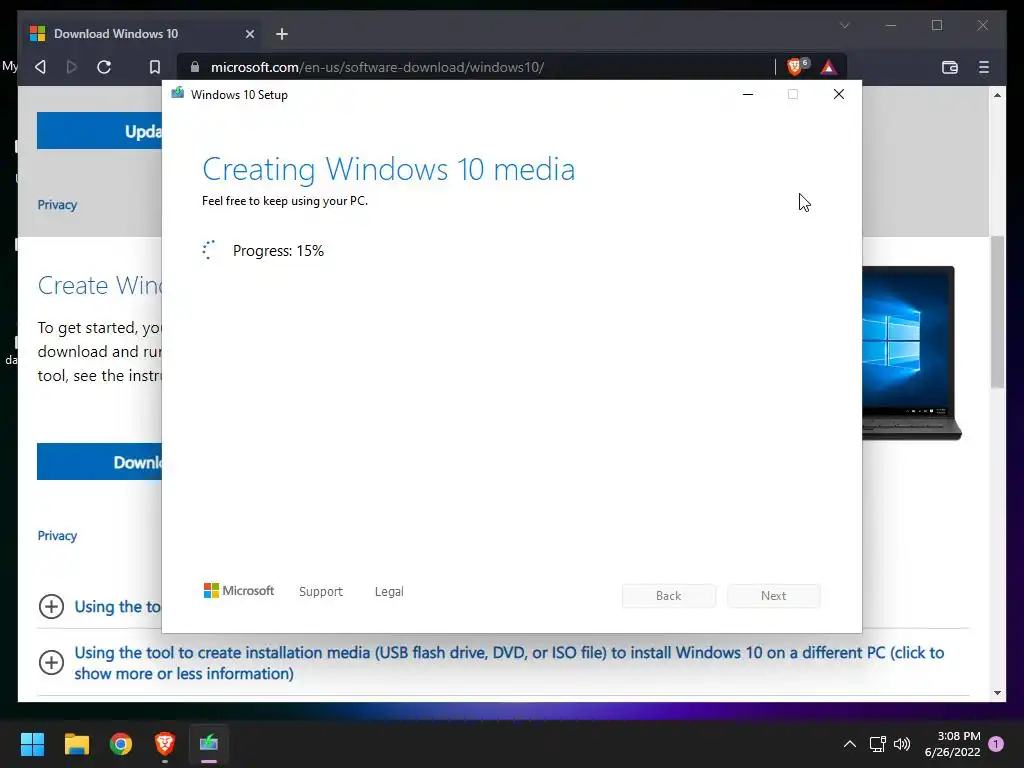The width and height of the screenshot is (1024, 768).
Task: Select Windows Setup taskbar icon
Action: 209,744
